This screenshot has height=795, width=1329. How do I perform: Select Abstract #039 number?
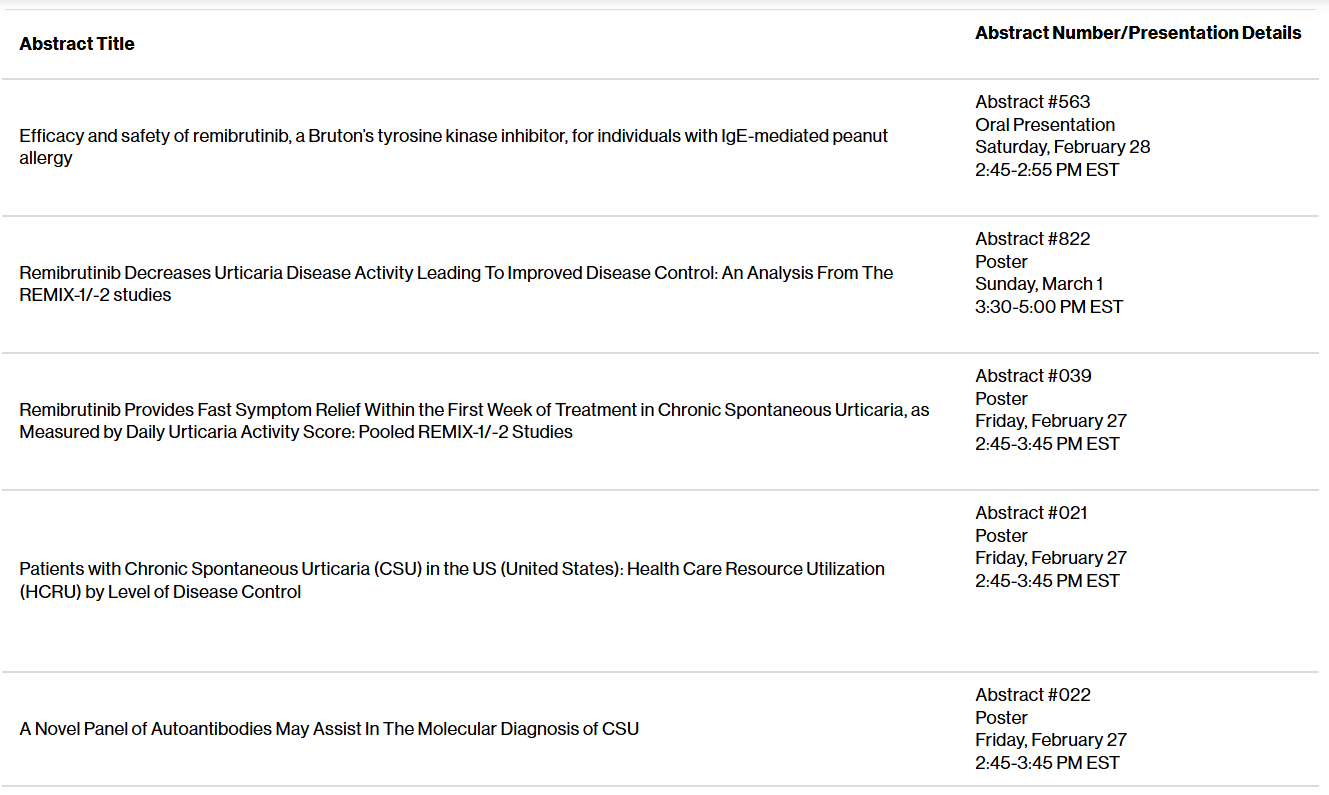tap(1033, 376)
